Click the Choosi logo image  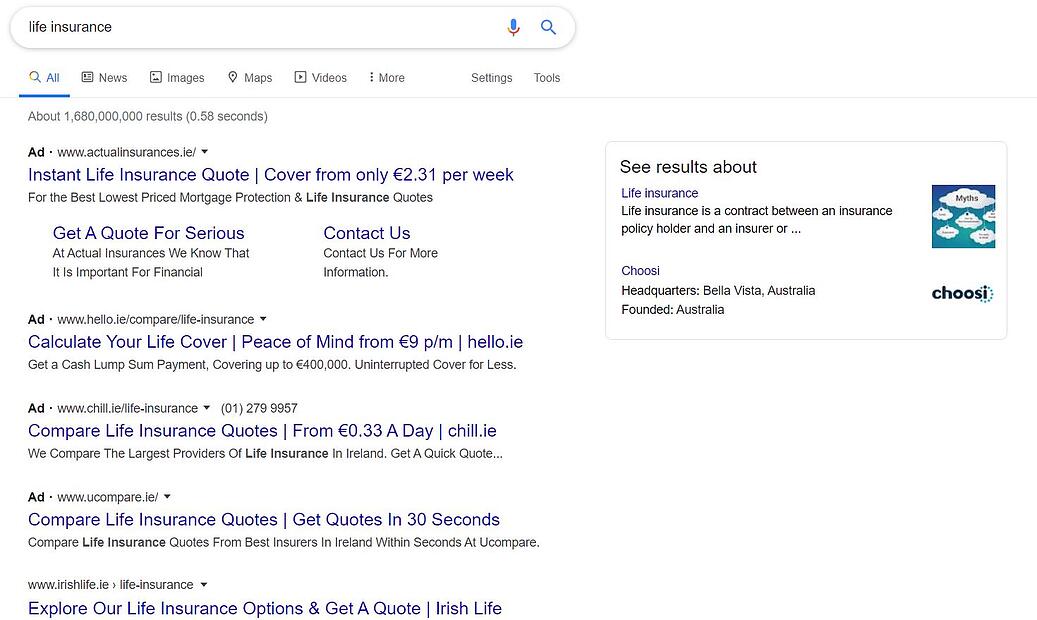click(x=962, y=293)
